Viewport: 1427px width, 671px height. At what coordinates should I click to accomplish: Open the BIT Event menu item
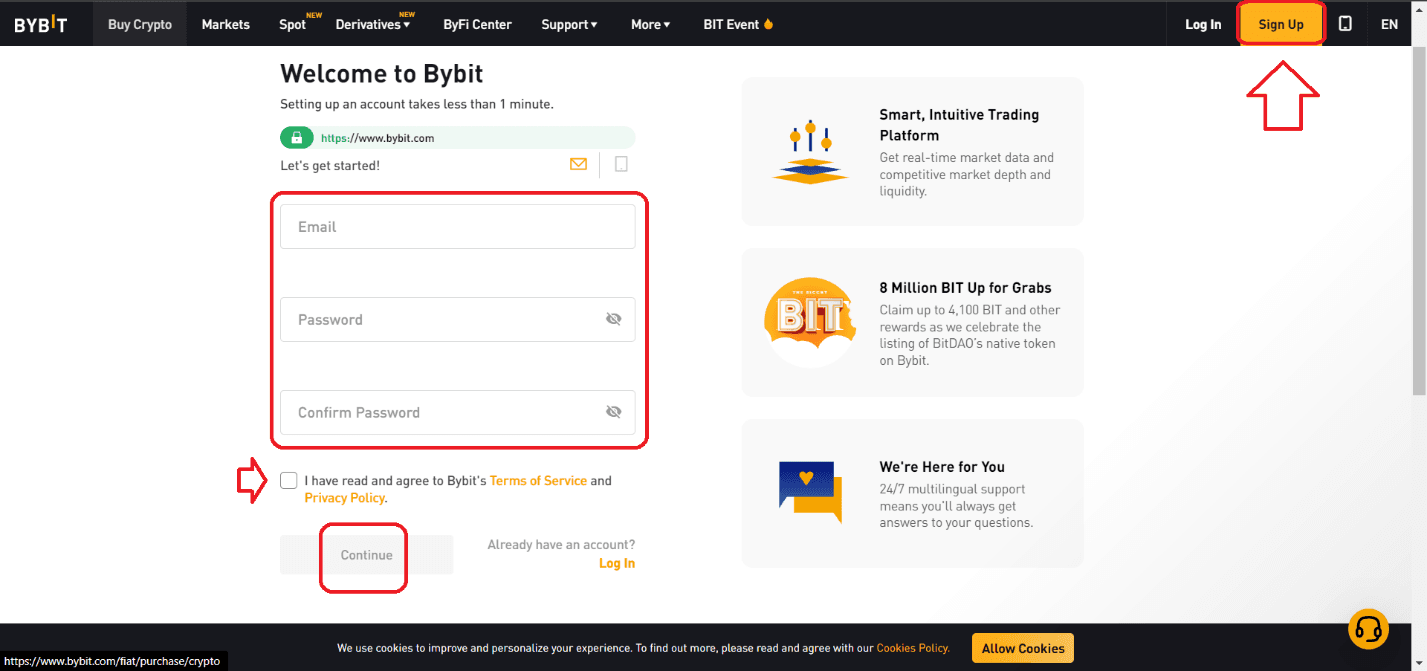click(739, 24)
